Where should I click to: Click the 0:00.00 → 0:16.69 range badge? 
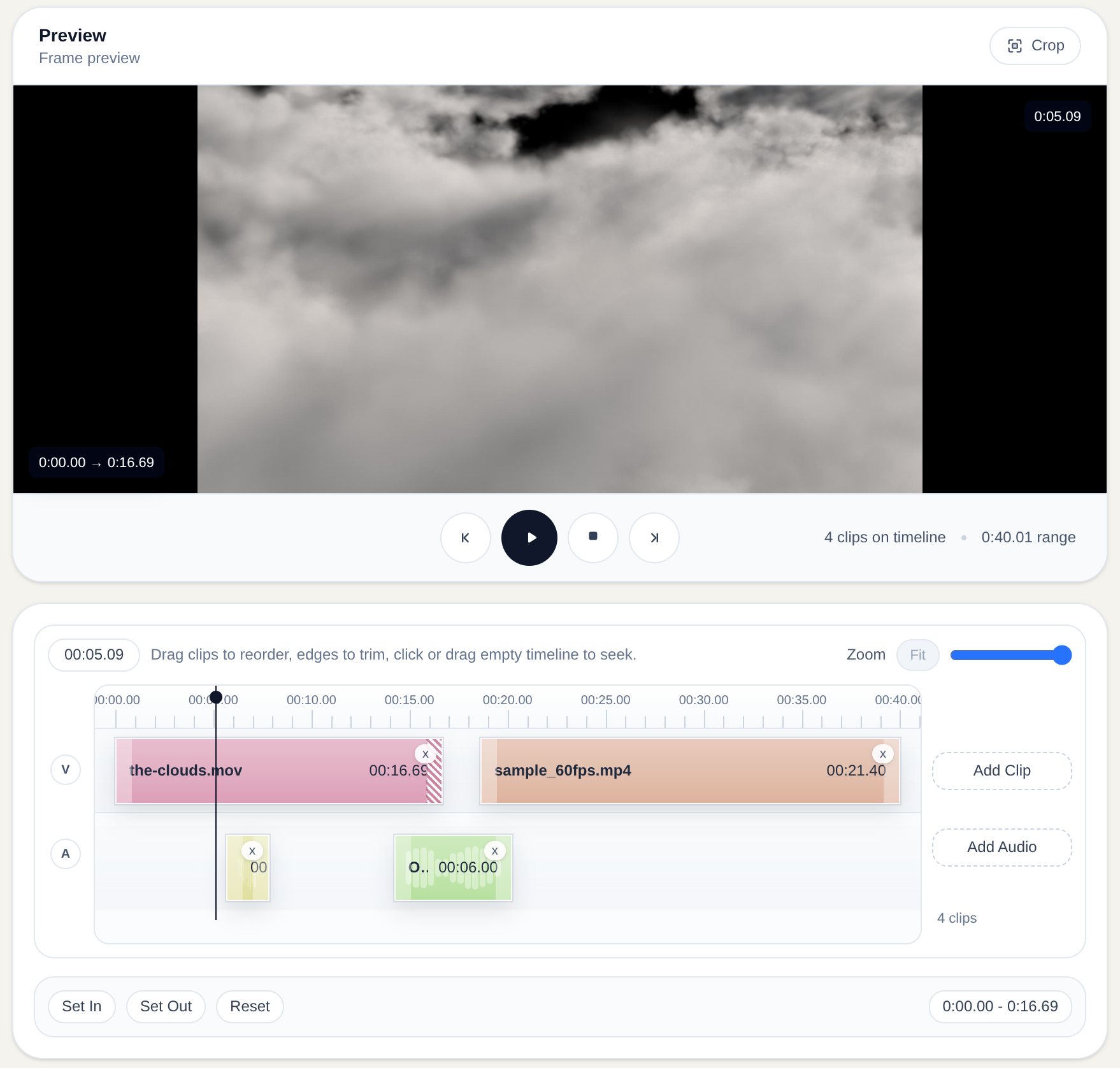96,463
